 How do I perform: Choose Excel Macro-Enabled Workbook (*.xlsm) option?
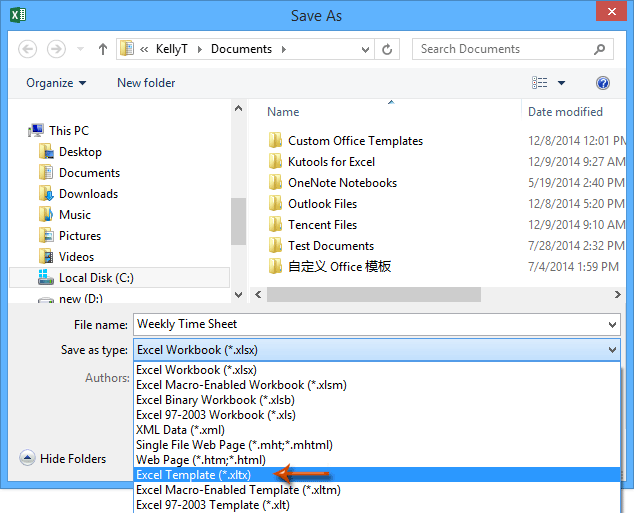point(220,385)
